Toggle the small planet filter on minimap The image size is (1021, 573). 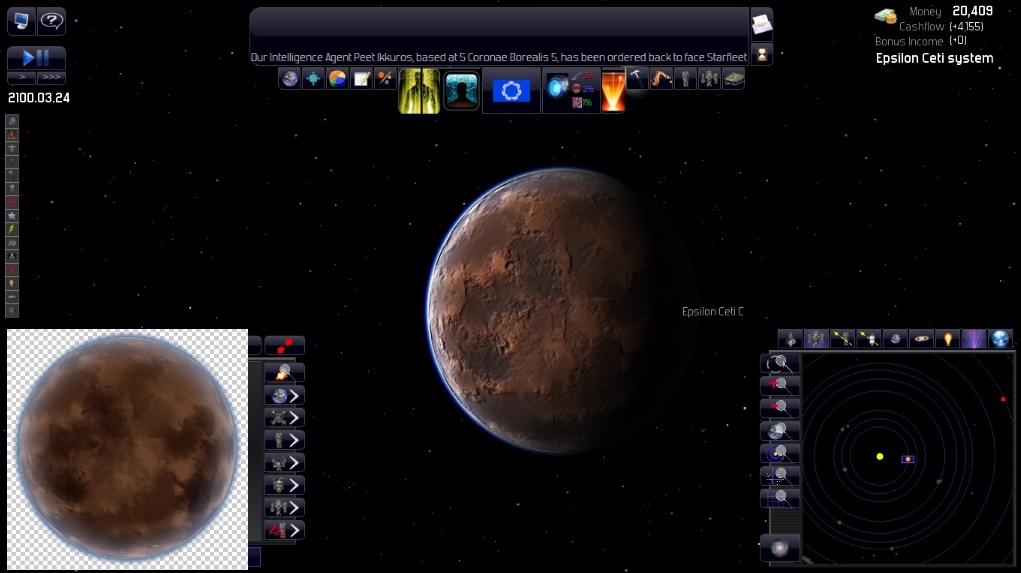(x=895, y=339)
